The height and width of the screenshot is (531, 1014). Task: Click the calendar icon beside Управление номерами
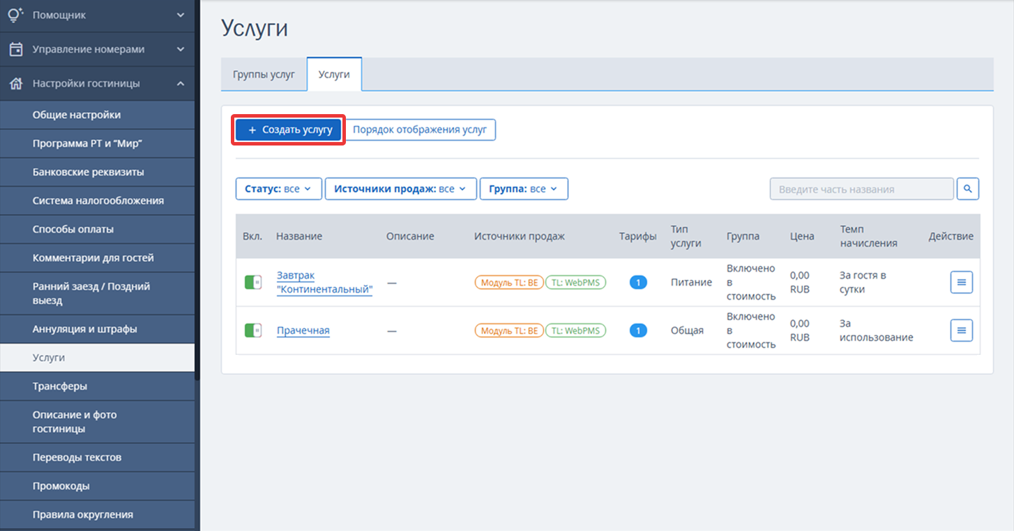tap(16, 49)
